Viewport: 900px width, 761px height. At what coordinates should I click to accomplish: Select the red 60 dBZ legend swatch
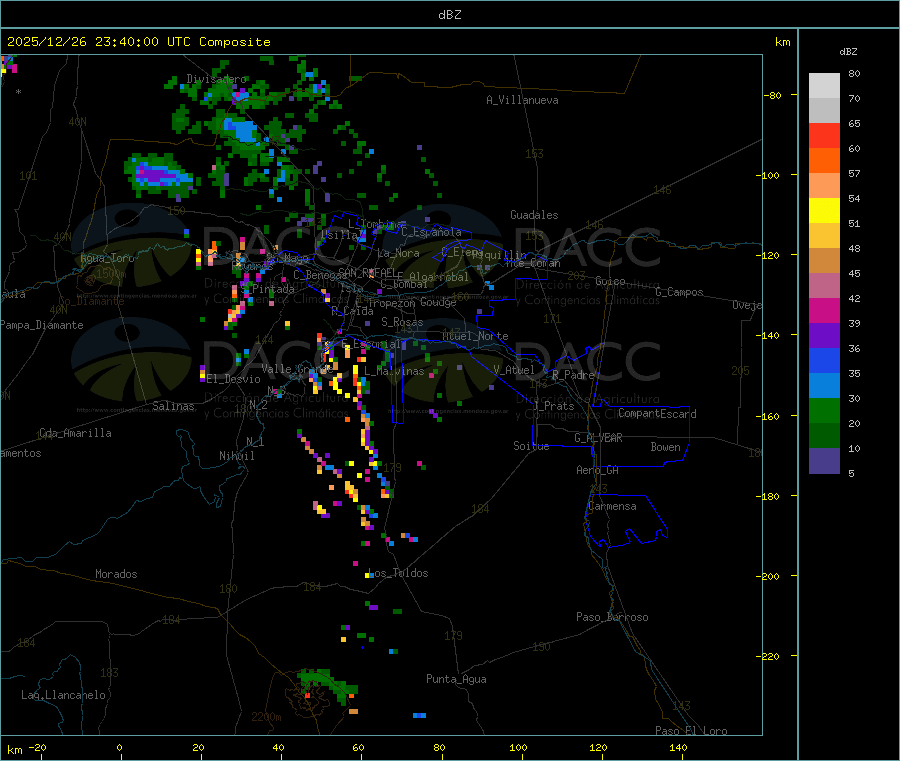coord(824,135)
